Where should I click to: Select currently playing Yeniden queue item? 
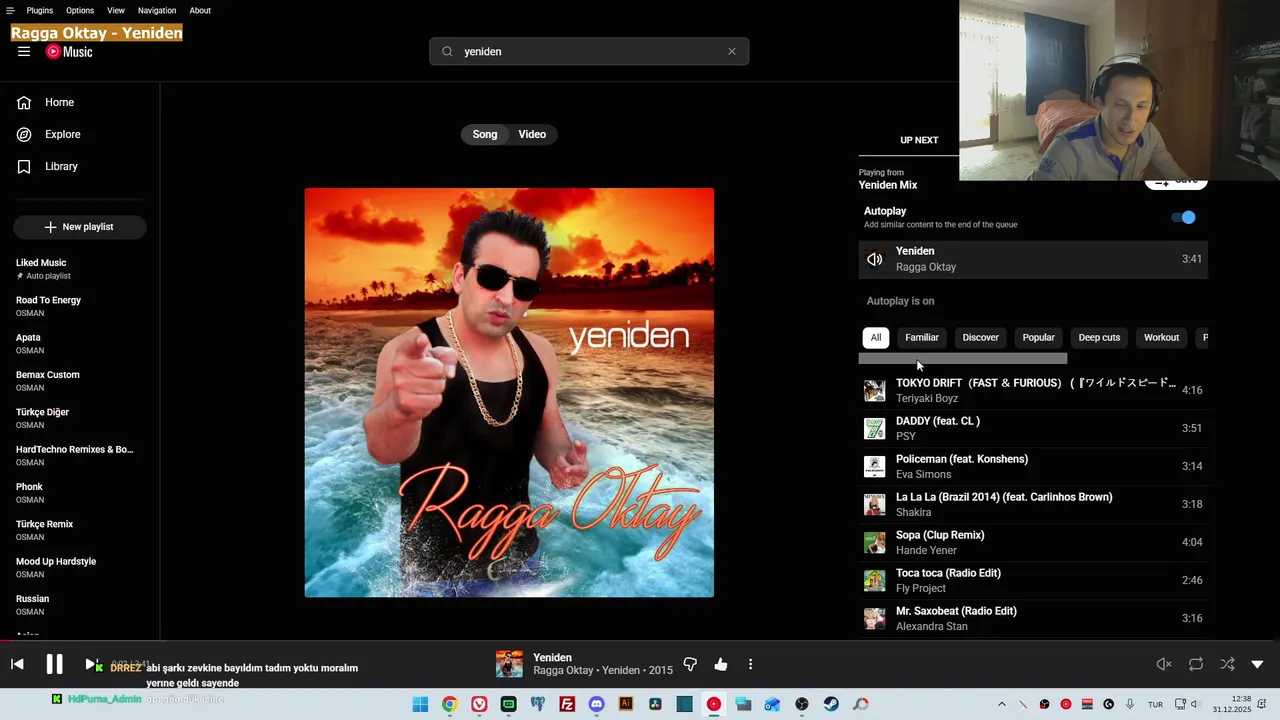coord(1033,259)
